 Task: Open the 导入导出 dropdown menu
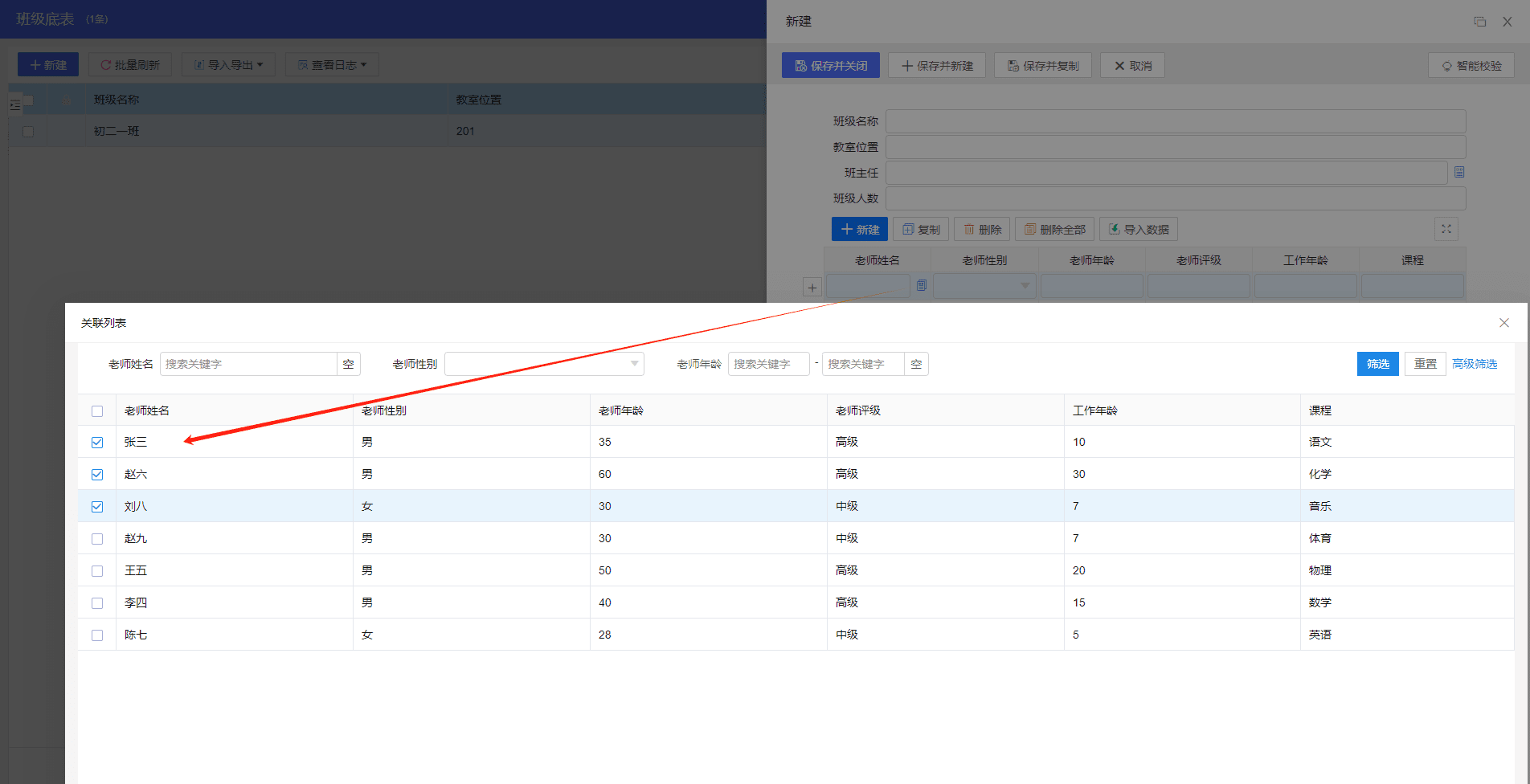[x=228, y=64]
